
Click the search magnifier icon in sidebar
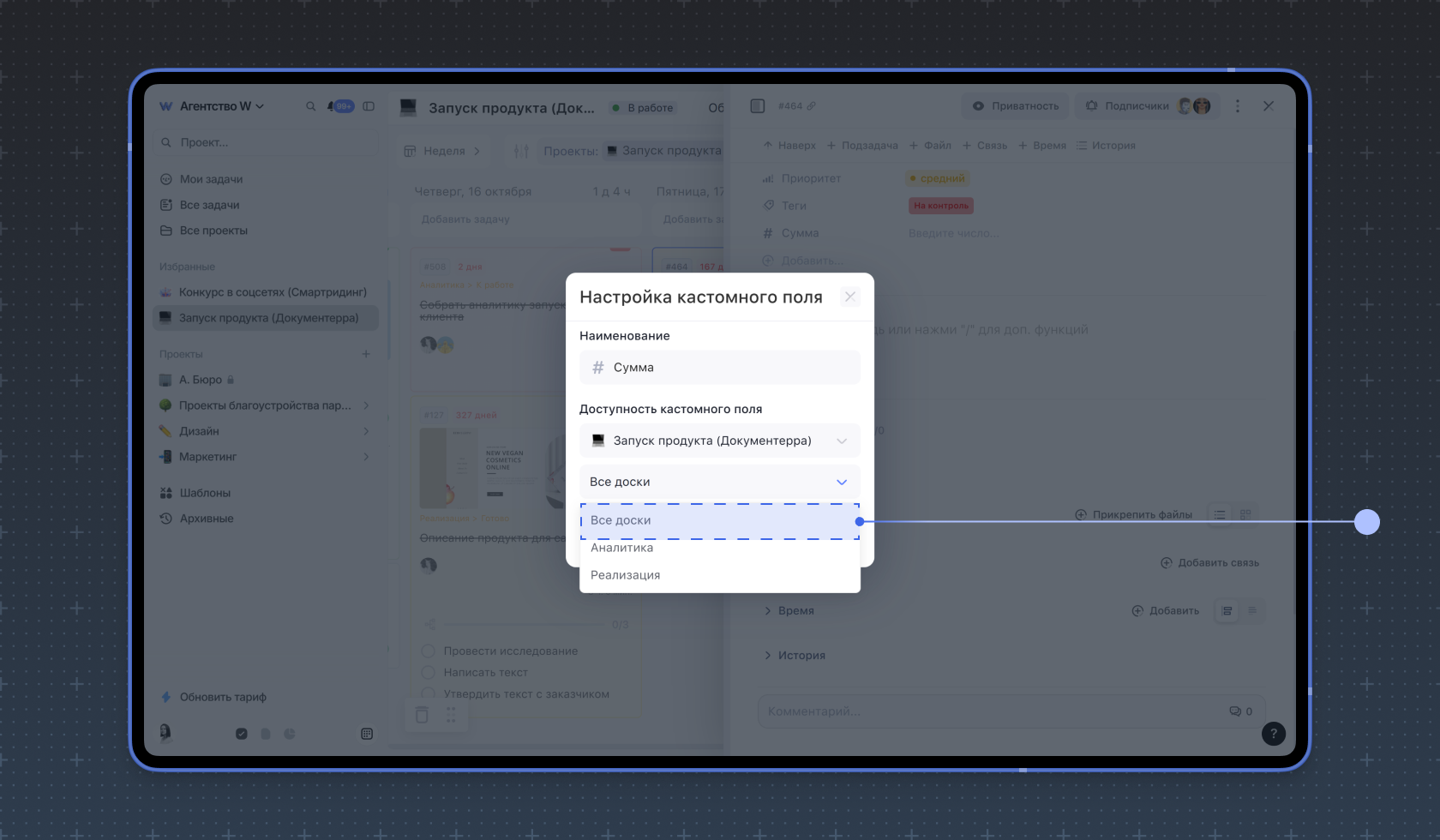pyautogui.click(x=310, y=106)
